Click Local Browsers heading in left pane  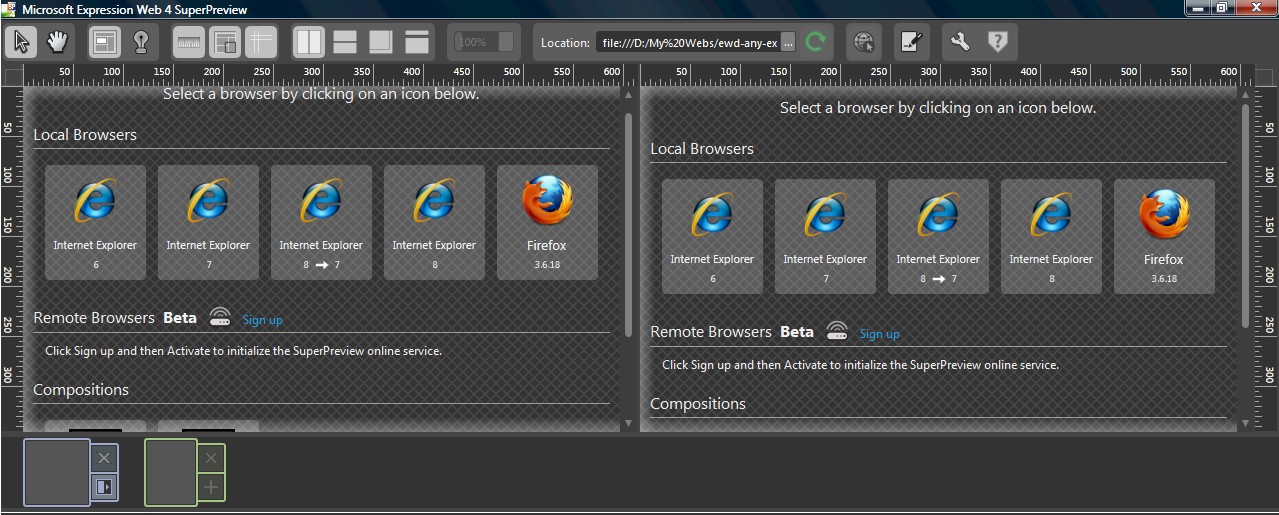pos(85,135)
